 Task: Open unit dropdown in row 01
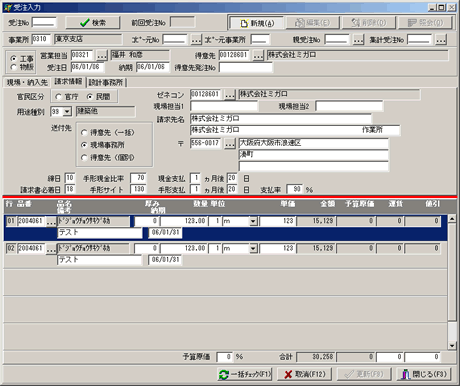click(253, 221)
